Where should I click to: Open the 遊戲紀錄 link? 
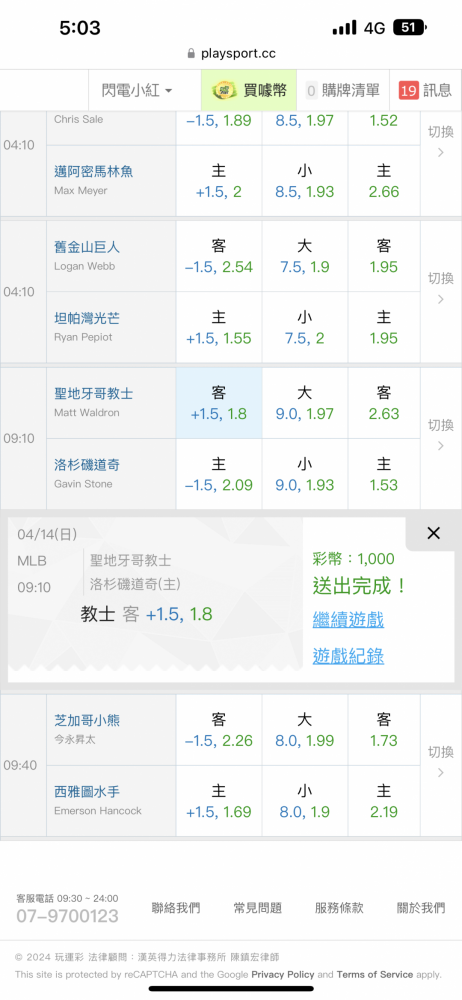tap(348, 656)
